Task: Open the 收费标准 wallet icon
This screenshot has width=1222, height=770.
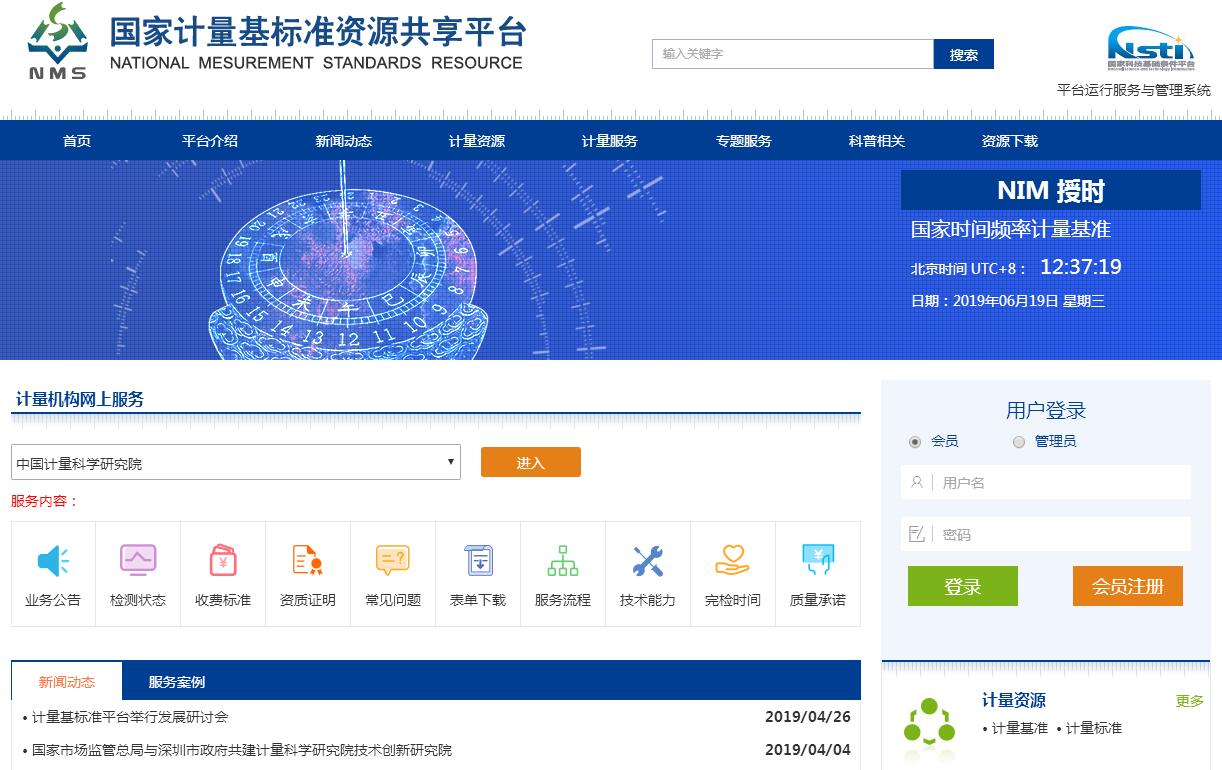Action: point(223,561)
